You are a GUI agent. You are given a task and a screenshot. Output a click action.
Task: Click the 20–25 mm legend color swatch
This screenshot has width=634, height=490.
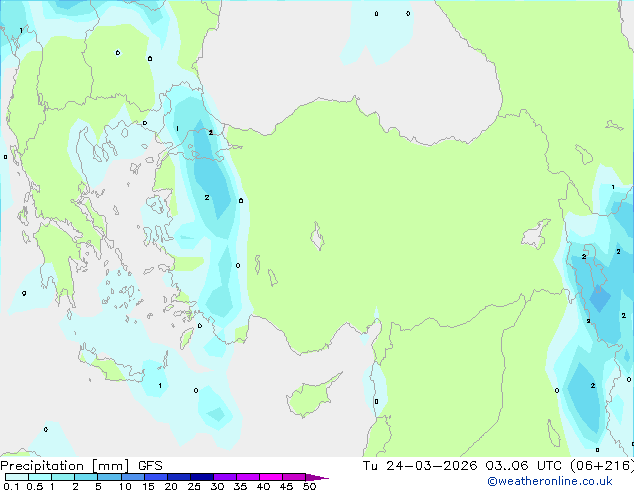coord(179,477)
